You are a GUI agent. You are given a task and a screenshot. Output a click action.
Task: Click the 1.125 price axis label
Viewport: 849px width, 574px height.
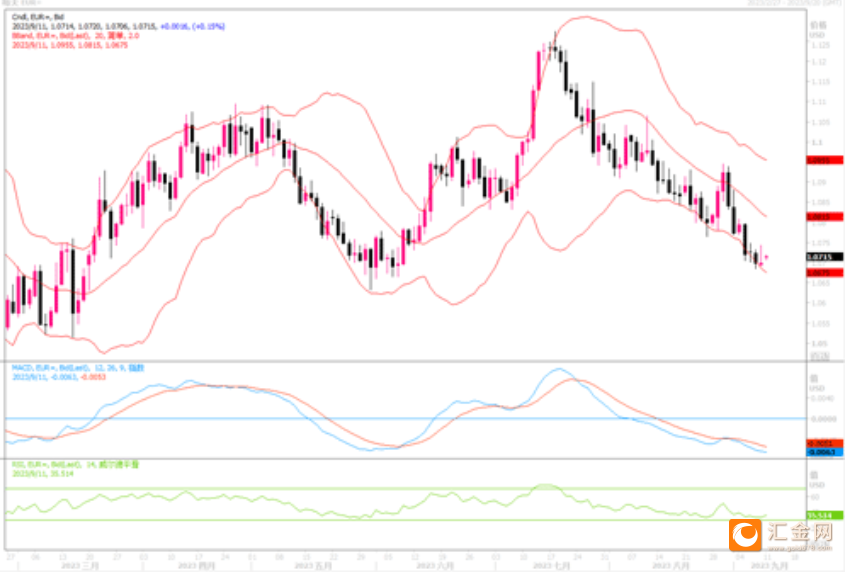[x=820, y=45]
